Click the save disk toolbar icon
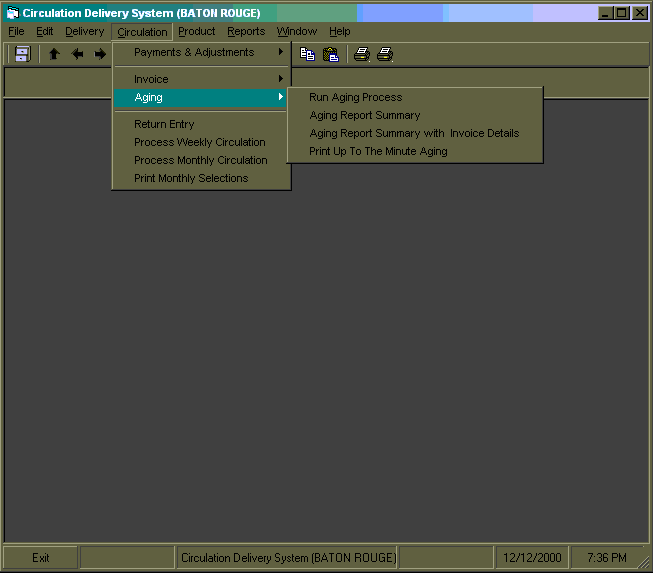The height and width of the screenshot is (573, 653). [22, 54]
